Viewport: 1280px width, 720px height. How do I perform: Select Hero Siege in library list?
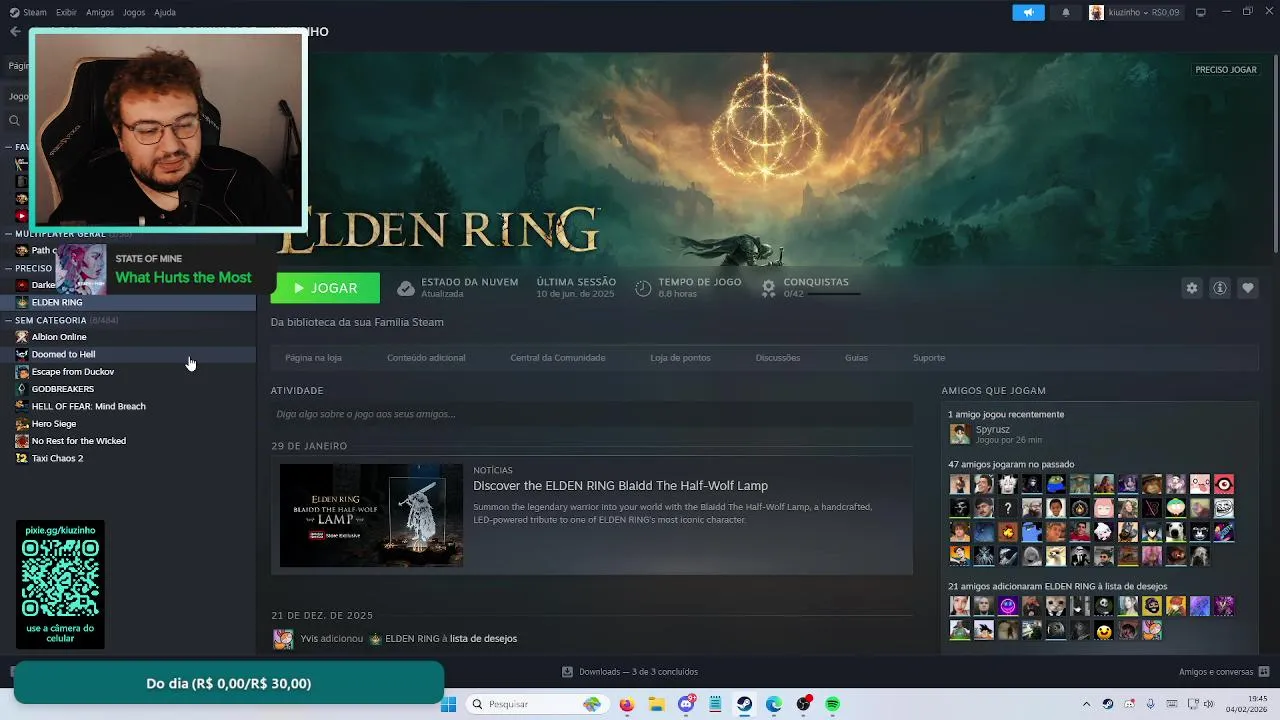(x=128, y=423)
